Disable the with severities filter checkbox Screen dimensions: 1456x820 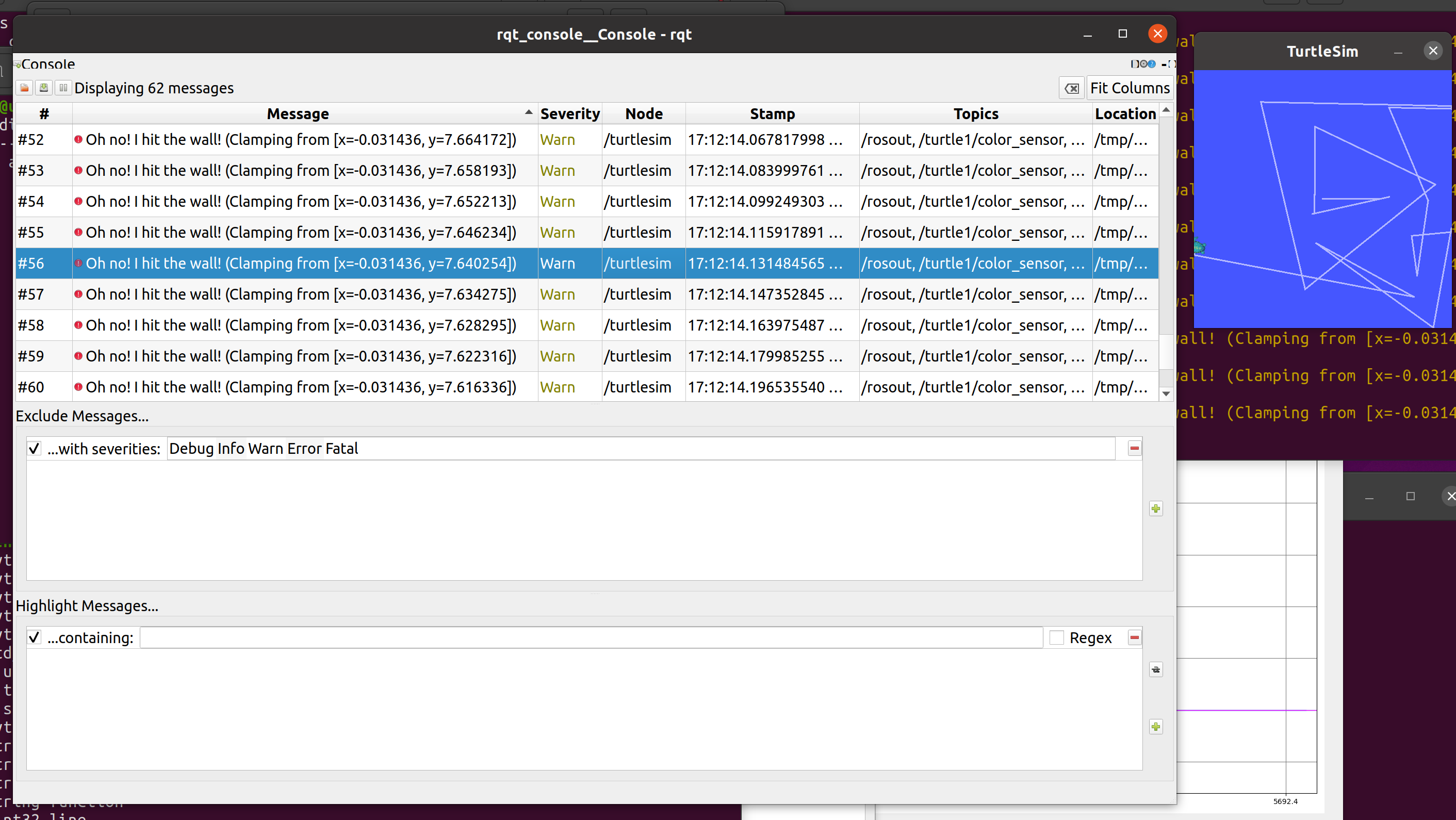35,449
